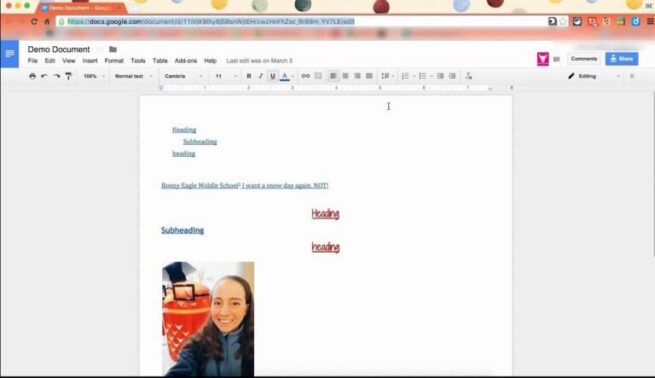Open the Add-ons menu

[185, 61]
